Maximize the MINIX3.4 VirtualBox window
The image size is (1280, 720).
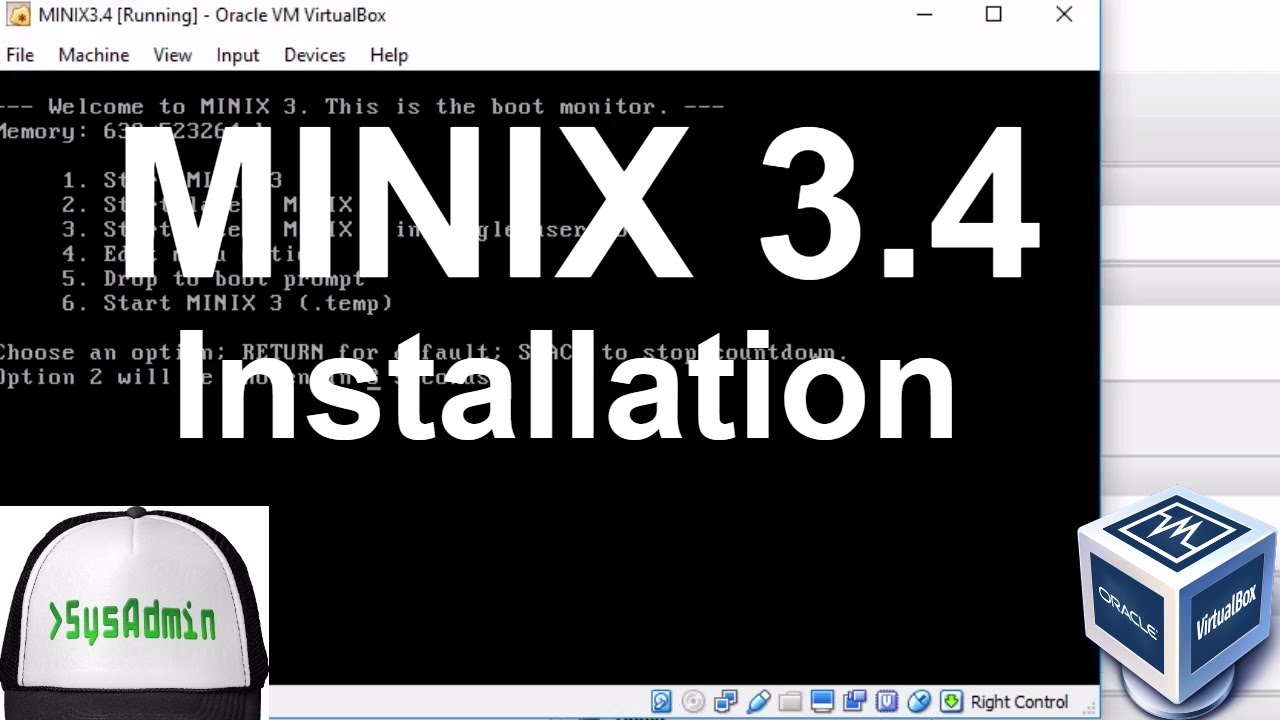pyautogui.click(x=994, y=15)
